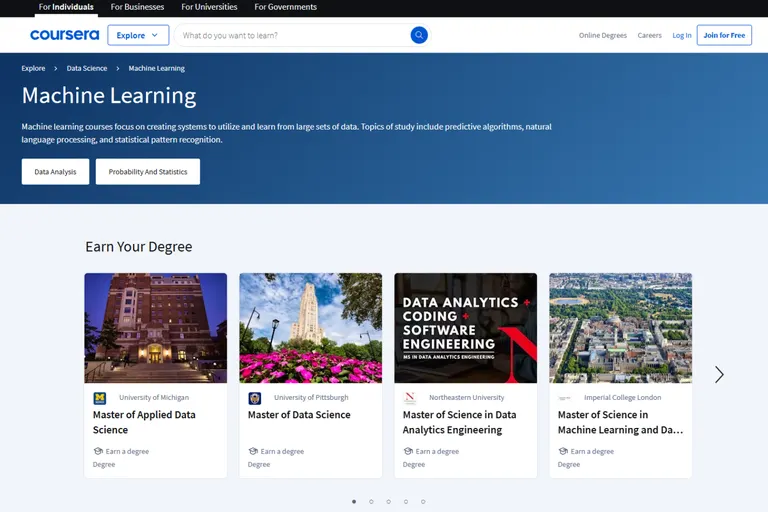The height and width of the screenshot is (512, 768).
Task: Click the Machine Learning breadcrumb link
Action: coord(157,68)
